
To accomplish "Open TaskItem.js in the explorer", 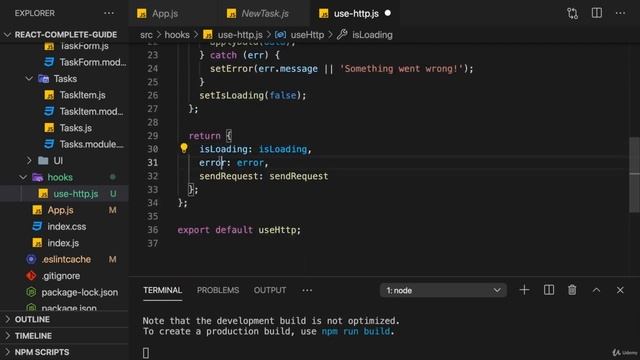I will [82, 95].
